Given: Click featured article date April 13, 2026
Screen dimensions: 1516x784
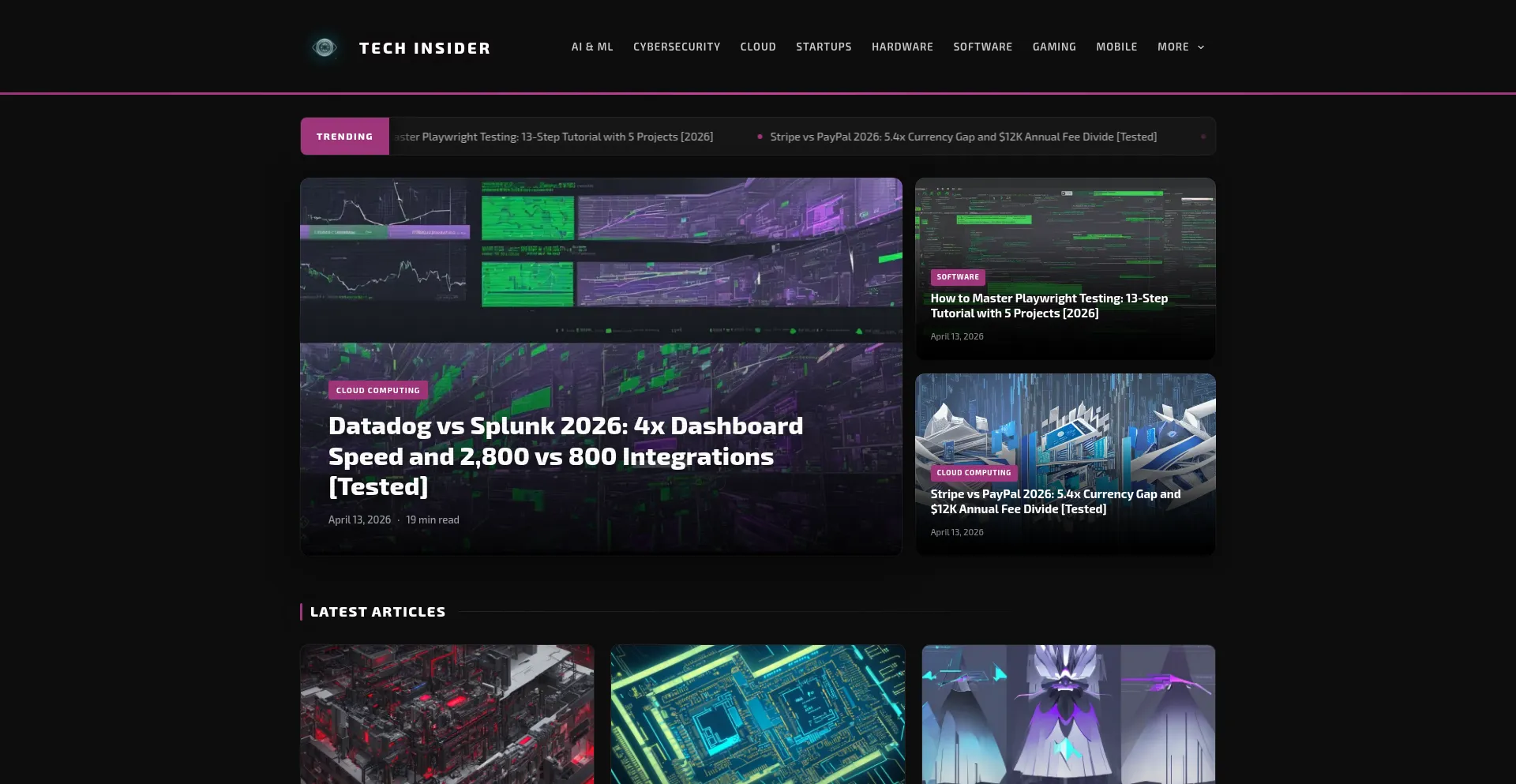Looking at the screenshot, I should (x=359, y=520).
